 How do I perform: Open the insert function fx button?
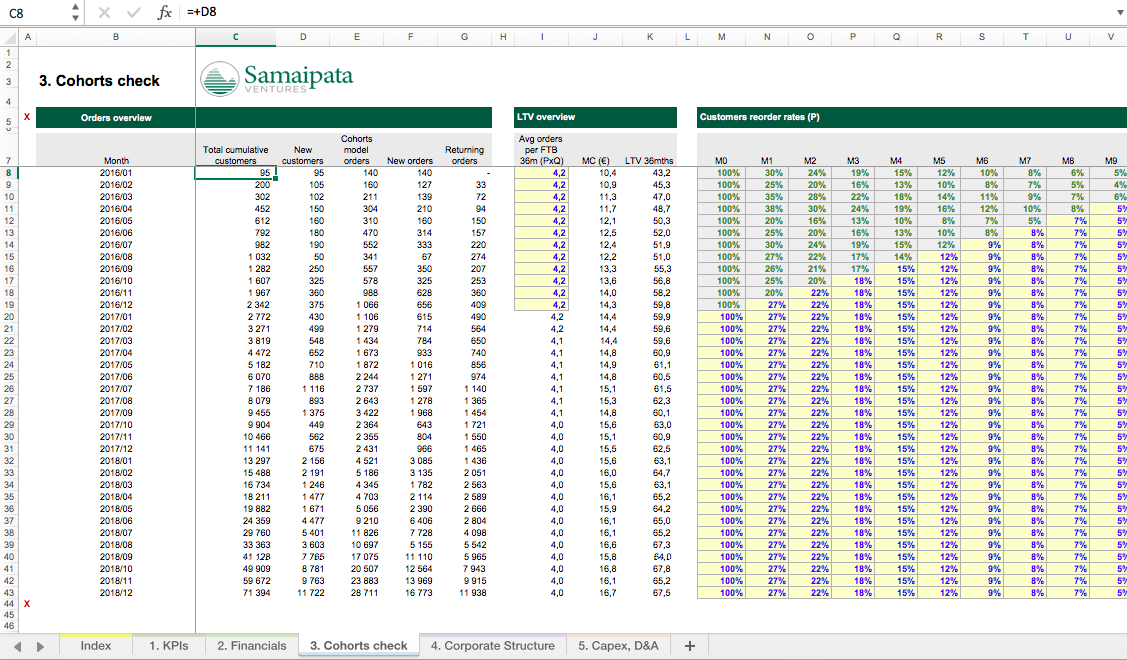[x=165, y=12]
